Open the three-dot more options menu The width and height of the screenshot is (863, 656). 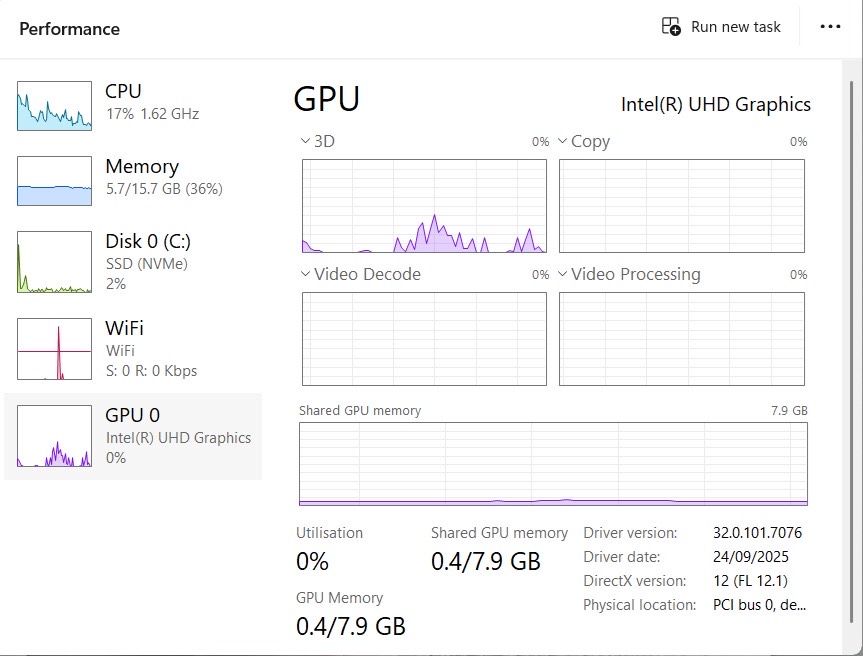click(830, 27)
